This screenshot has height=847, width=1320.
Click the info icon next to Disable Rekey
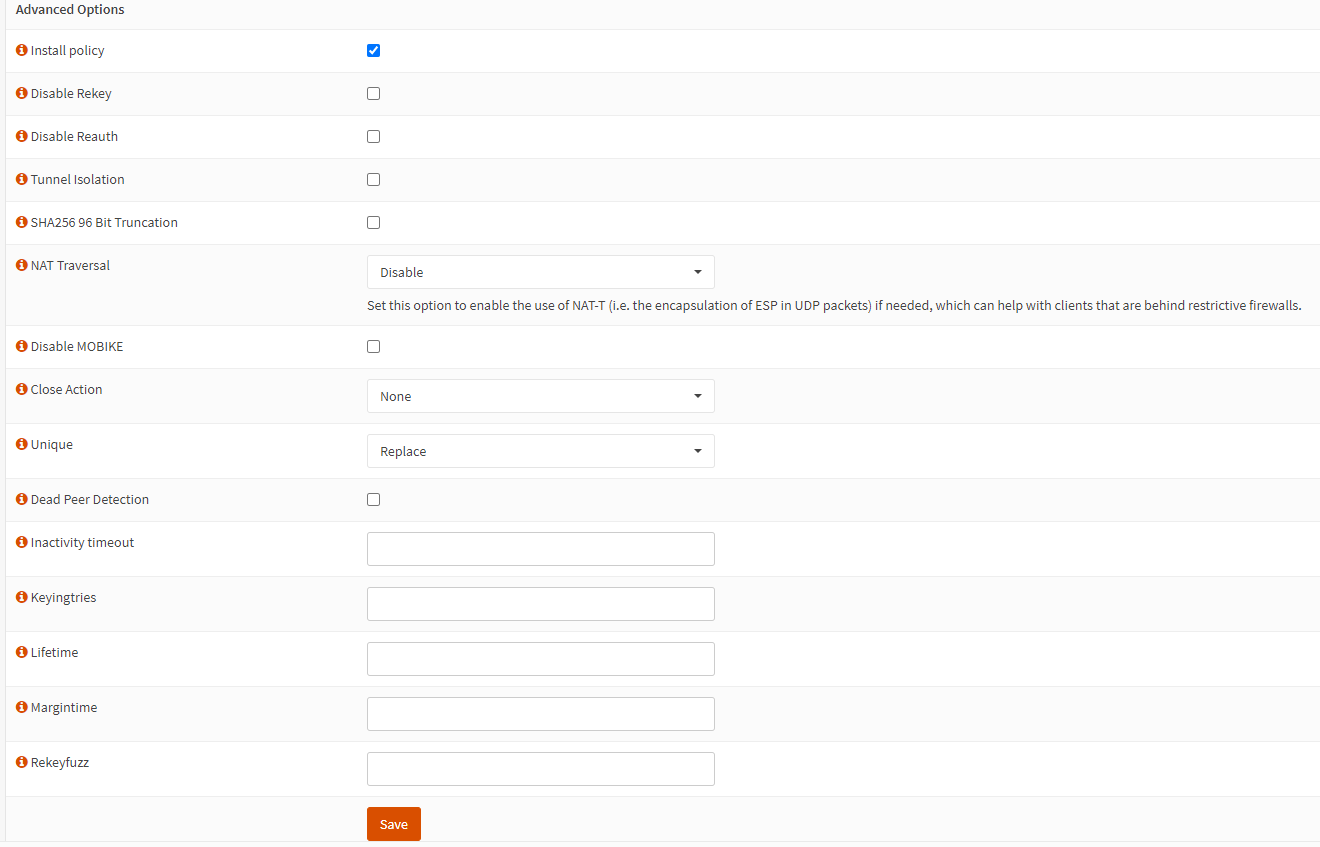[x=22, y=93]
